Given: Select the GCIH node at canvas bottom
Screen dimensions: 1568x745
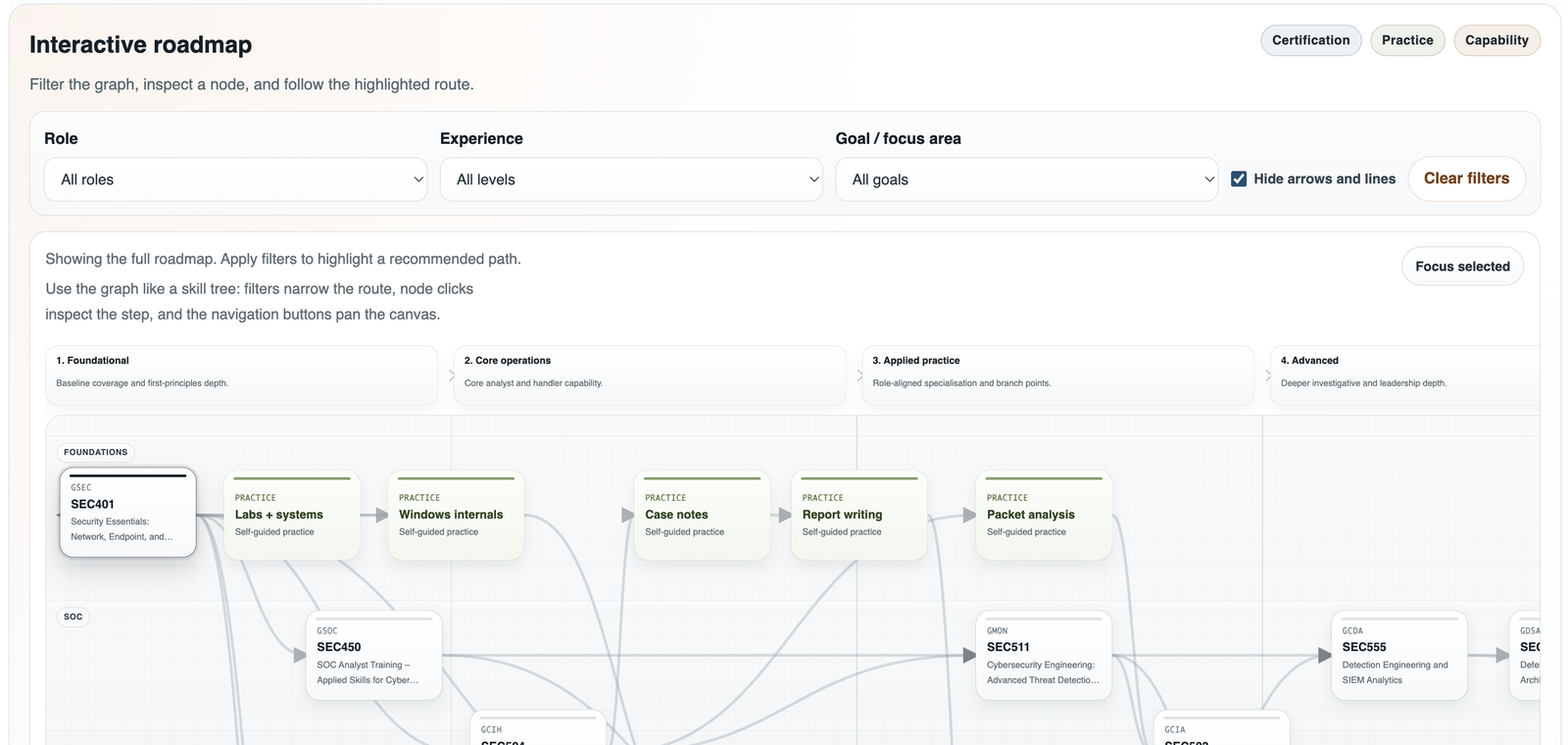Looking at the screenshot, I should [538, 728].
